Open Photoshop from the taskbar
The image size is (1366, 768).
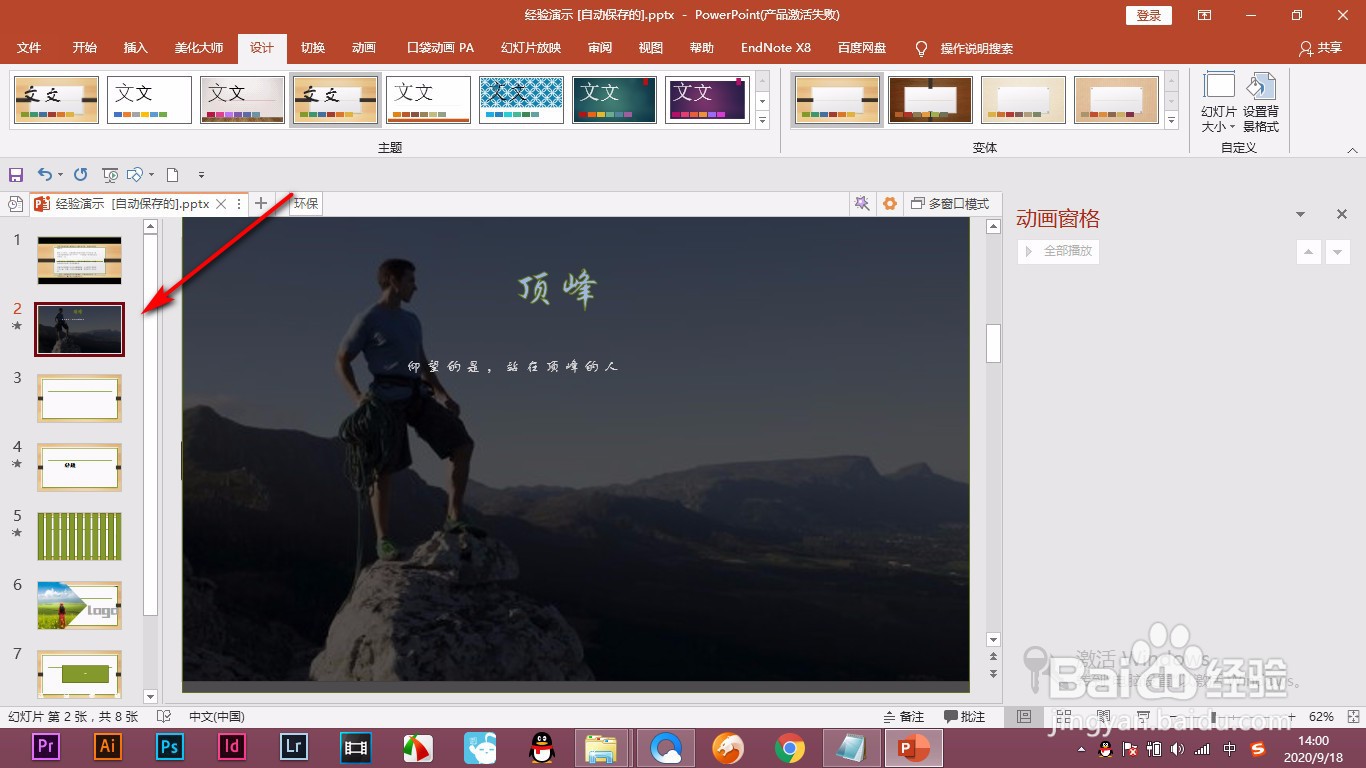click(x=170, y=746)
